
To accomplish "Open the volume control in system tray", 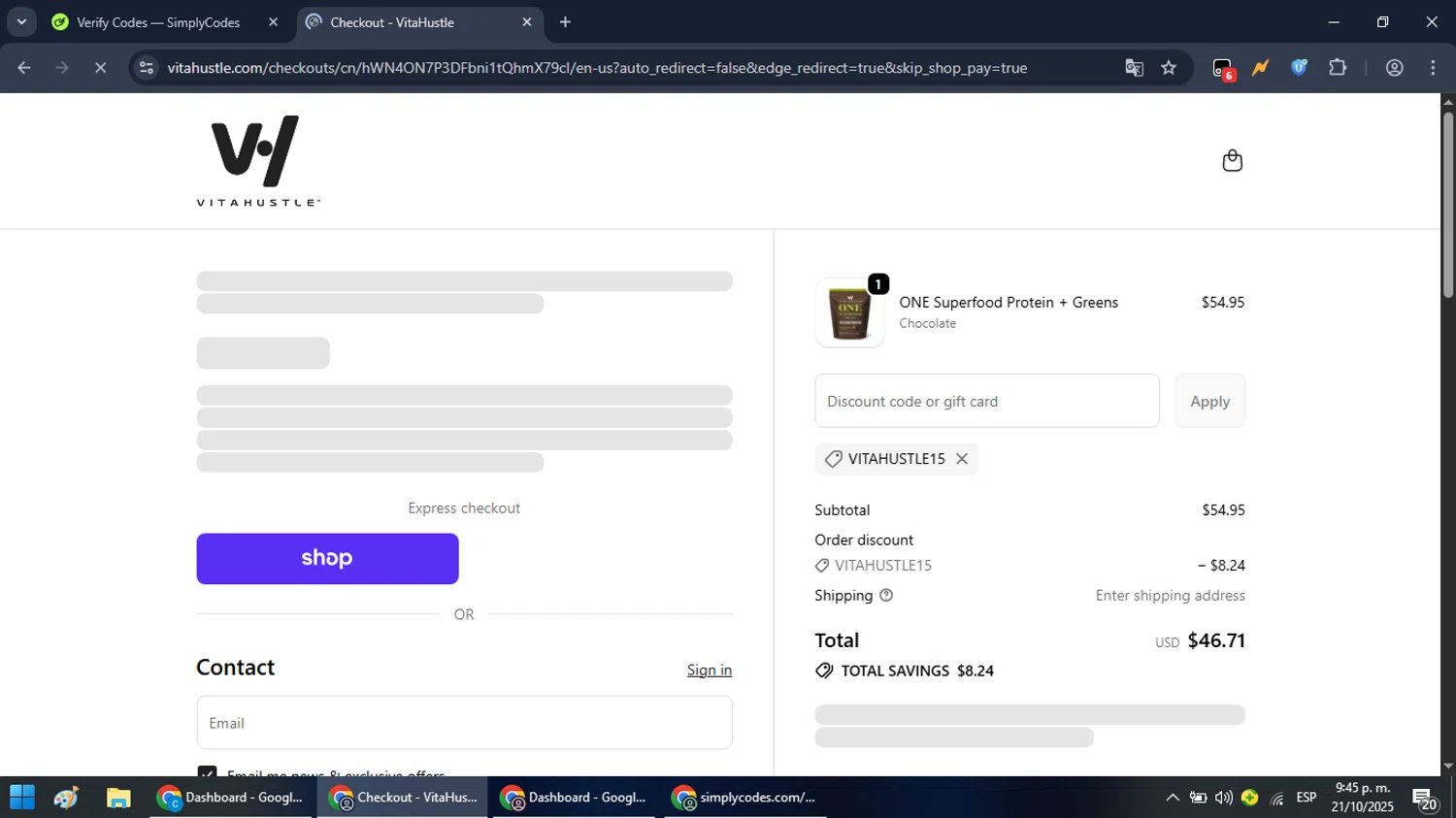I will pos(1224,798).
